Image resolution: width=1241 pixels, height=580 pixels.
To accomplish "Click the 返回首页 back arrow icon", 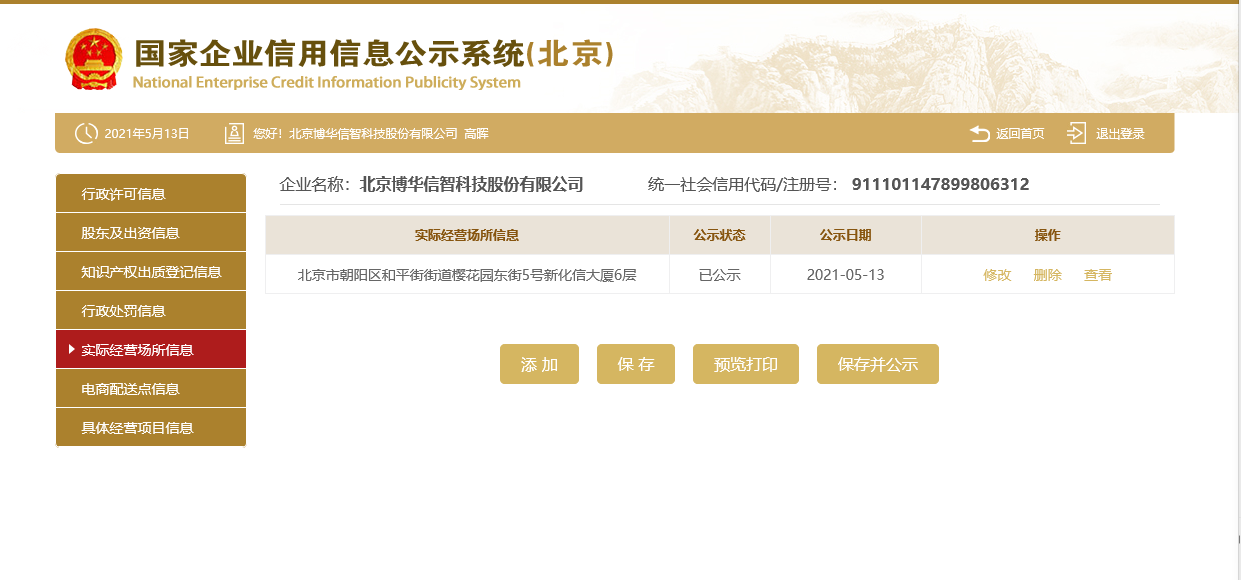I will pos(980,133).
